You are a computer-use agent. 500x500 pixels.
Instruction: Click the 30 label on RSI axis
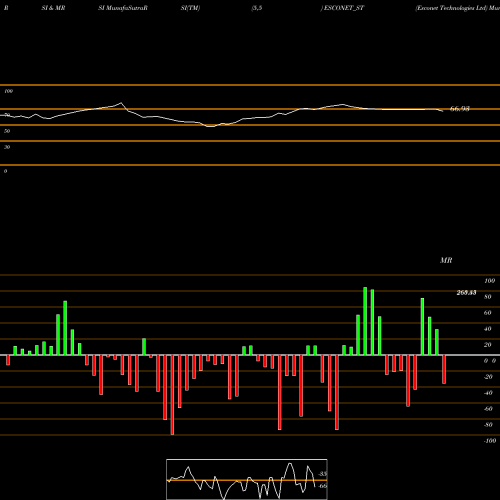(7, 147)
